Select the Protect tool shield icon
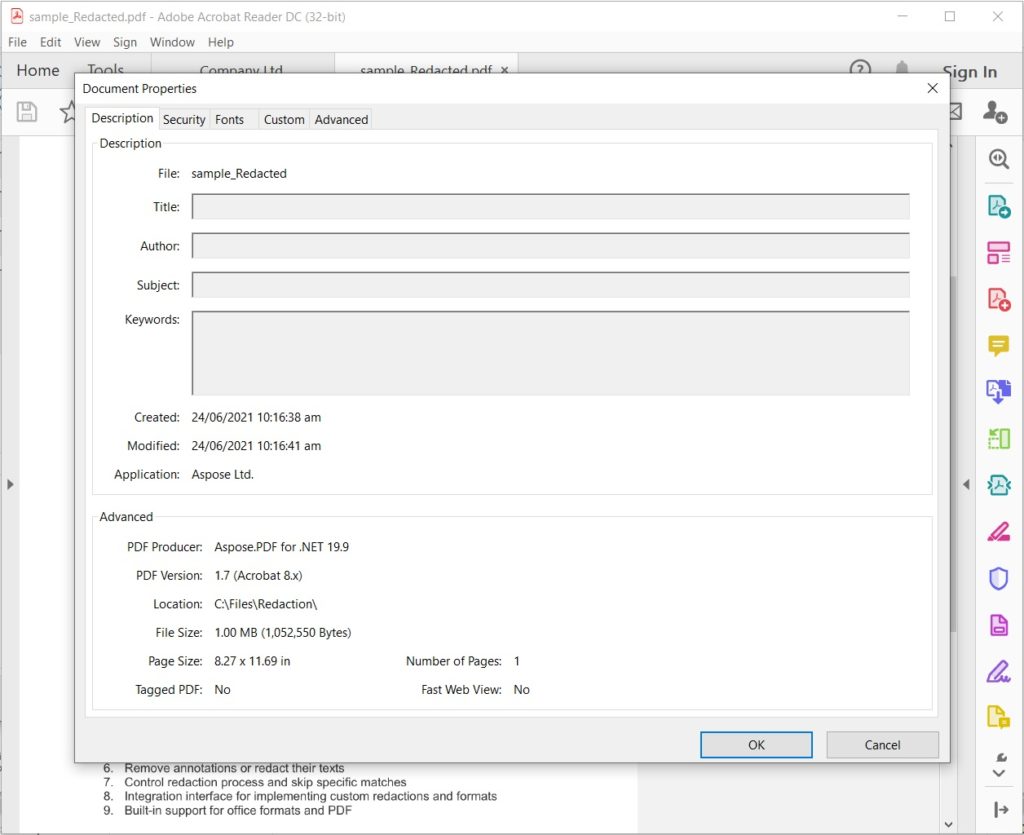This screenshot has height=835, width=1024. [x=998, y=578]
